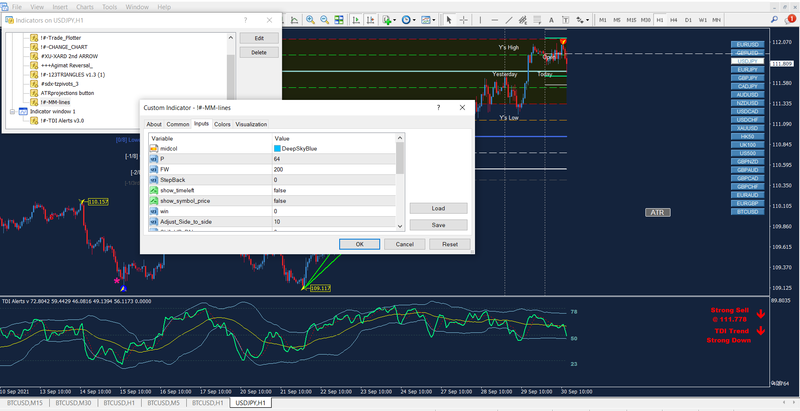This screenshot has width=800, height=411.
Task: Select the Crosshair tool in toolbar
Action: point(464,19)
